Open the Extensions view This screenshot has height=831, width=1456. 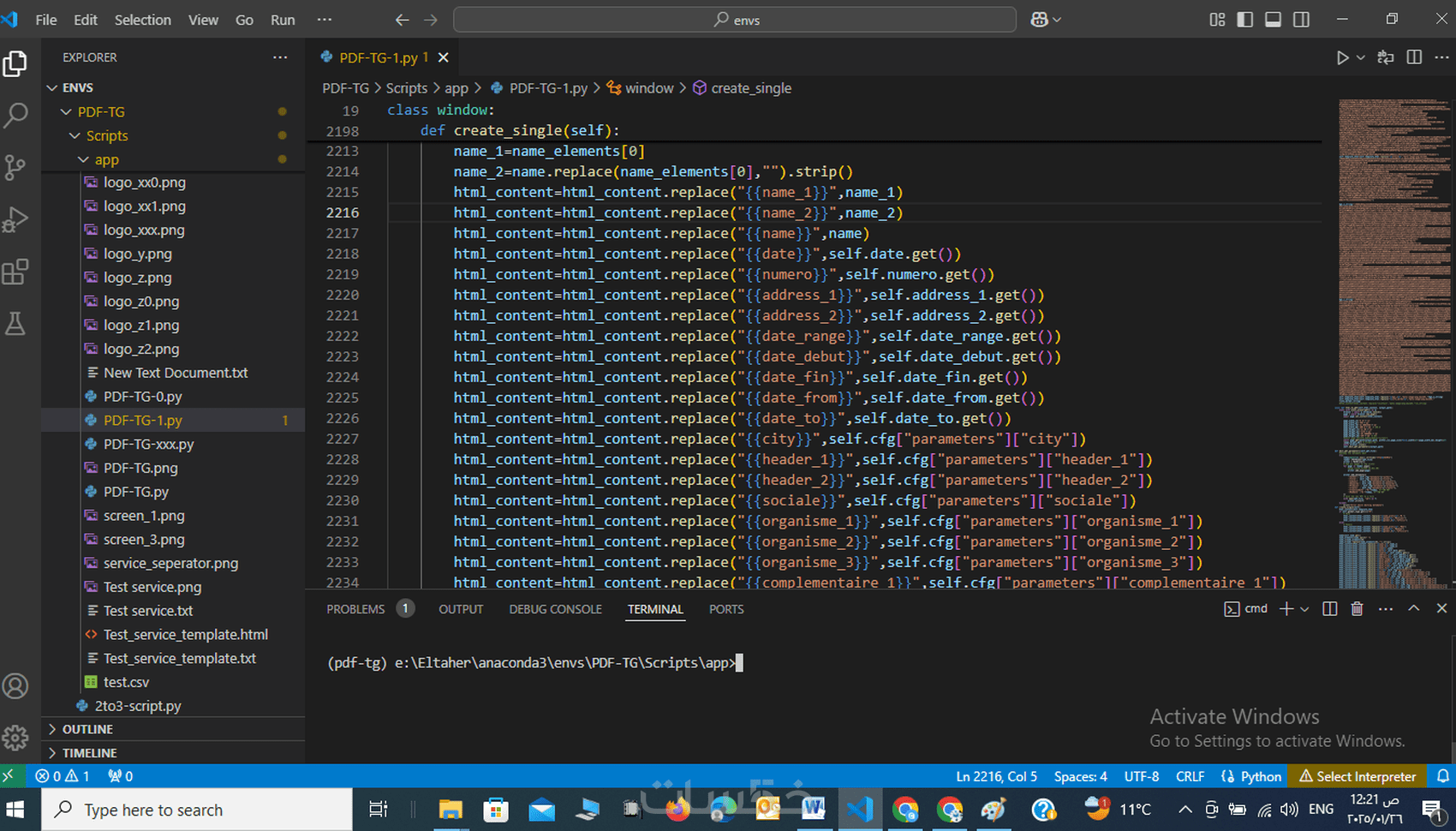click(x=15, y=272)
